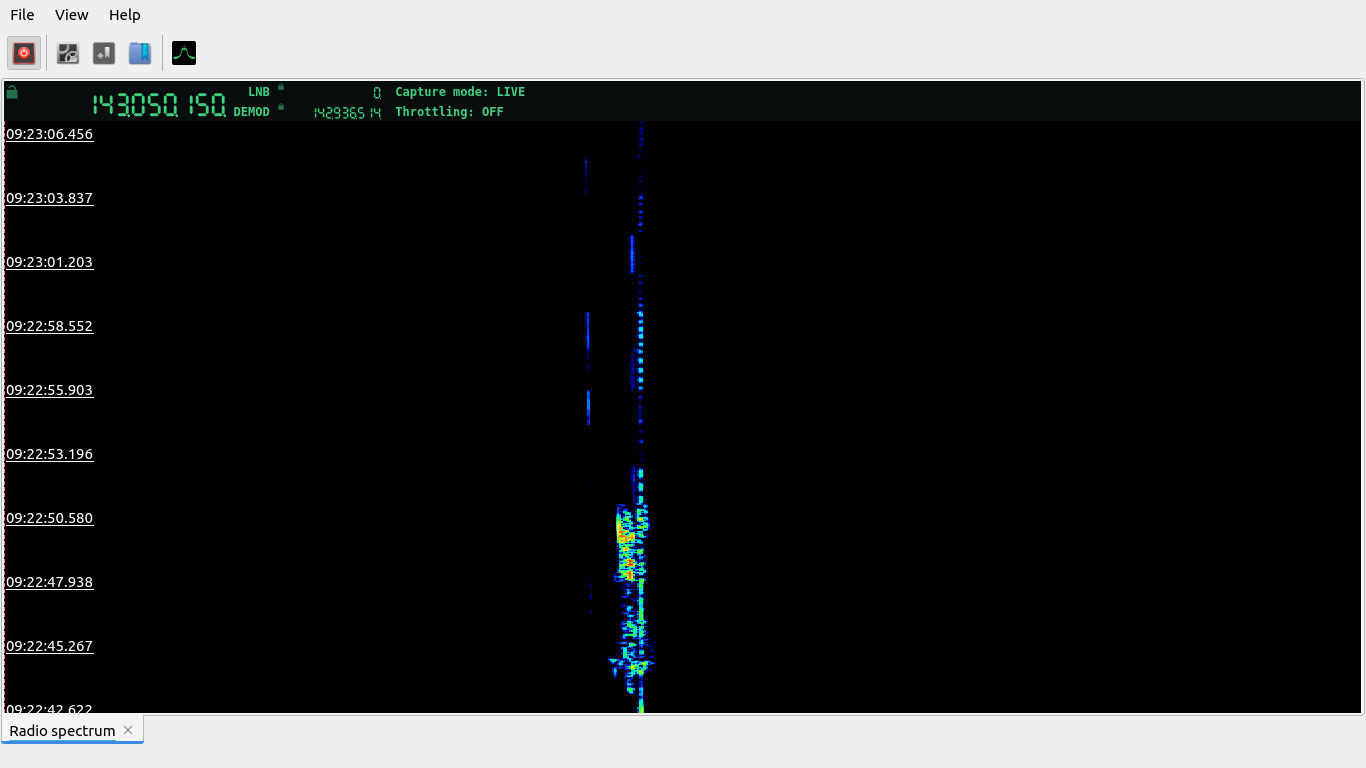Open the bookmark manager folder icon

click(x=140, y=53)
